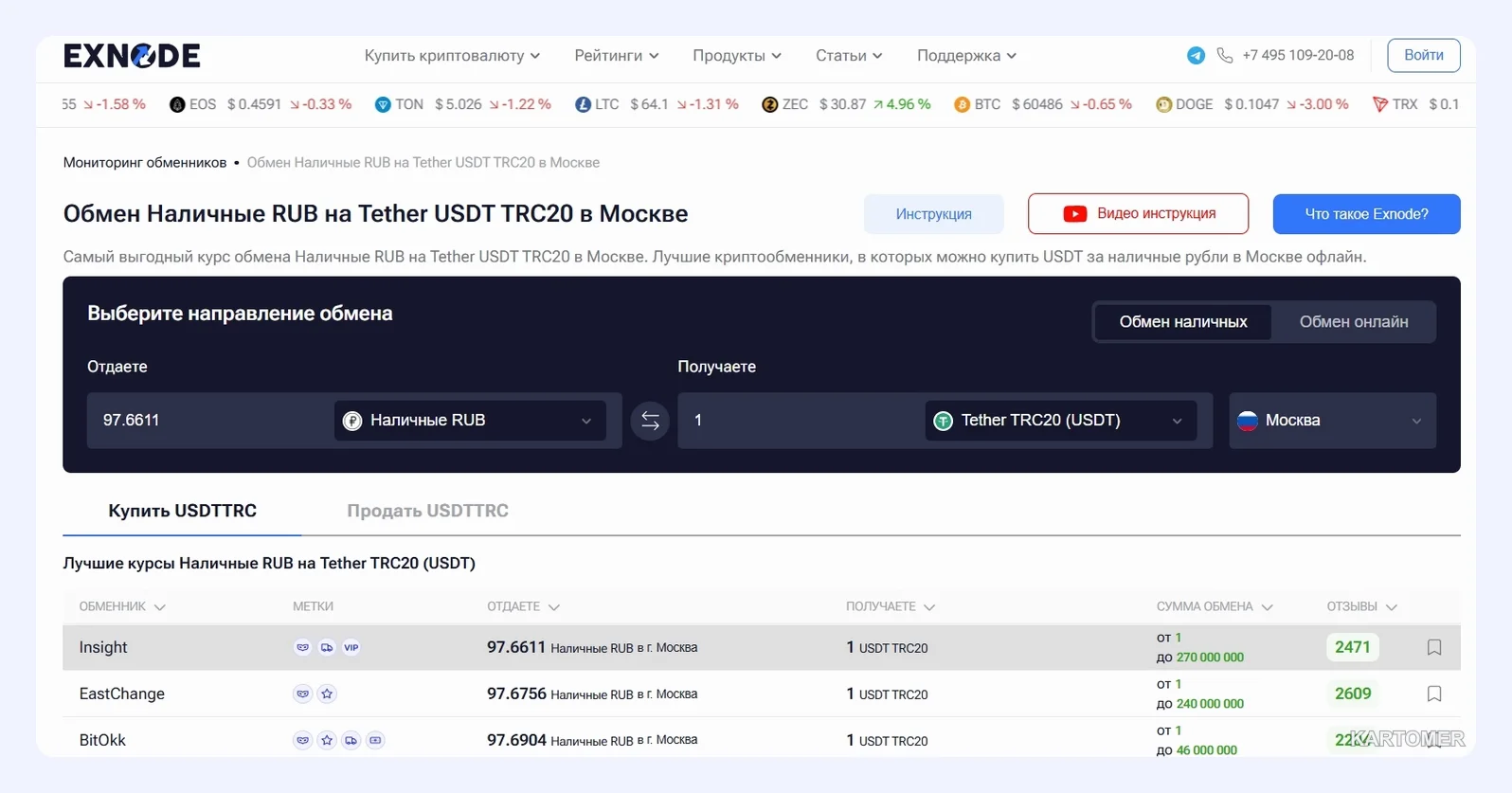Click the star badge in BitOkk row
Screen dimensions: 1512x793
tap(327, 740)
